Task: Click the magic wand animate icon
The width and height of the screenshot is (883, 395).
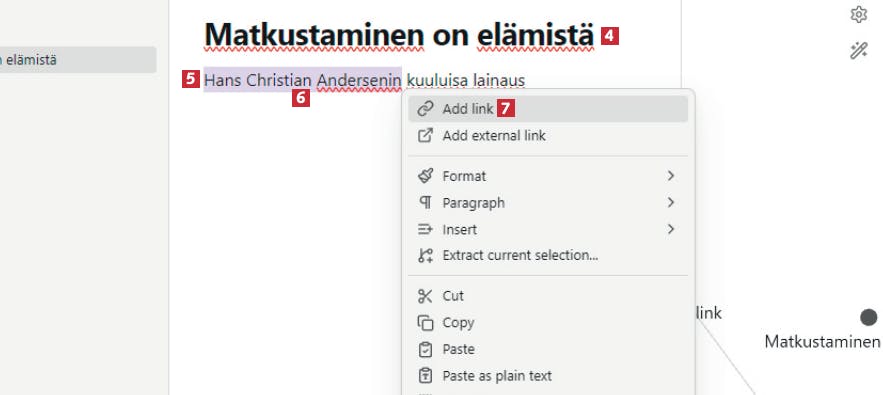Action: (x=858, y=51)
